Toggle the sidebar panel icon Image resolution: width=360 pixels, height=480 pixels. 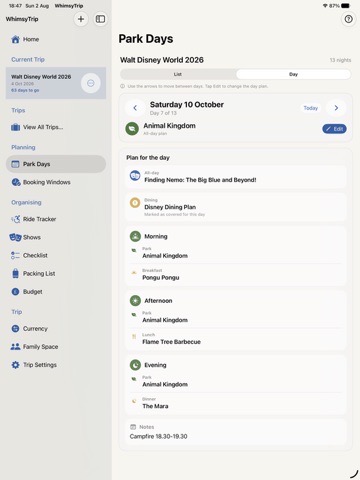coord(100,19)
